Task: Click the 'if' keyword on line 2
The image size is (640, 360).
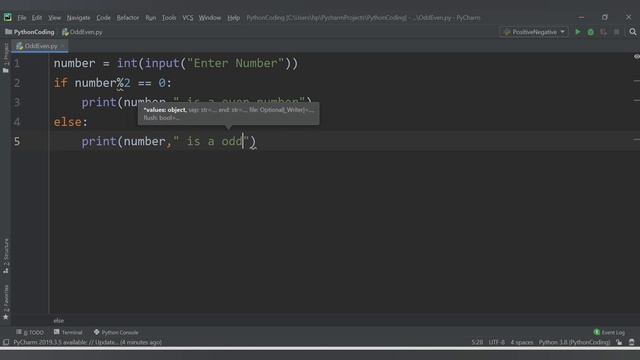Action: coord(61,83)
